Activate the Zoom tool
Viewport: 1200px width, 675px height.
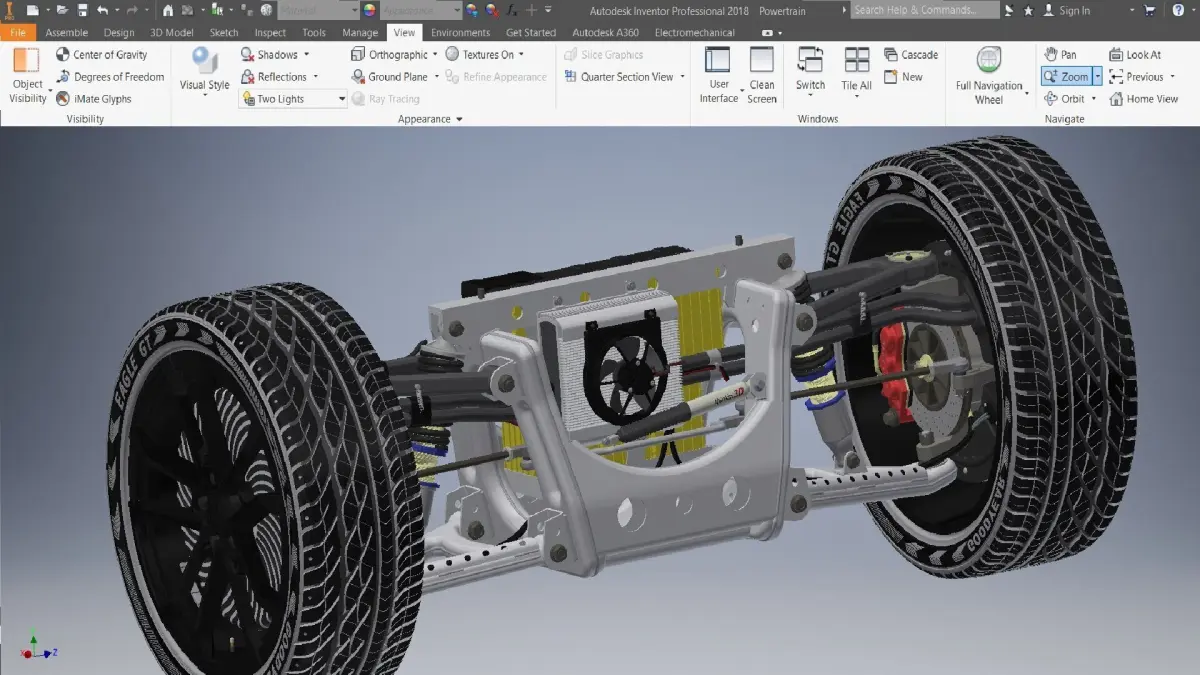pyautogui.click(x=1066, y=77)
